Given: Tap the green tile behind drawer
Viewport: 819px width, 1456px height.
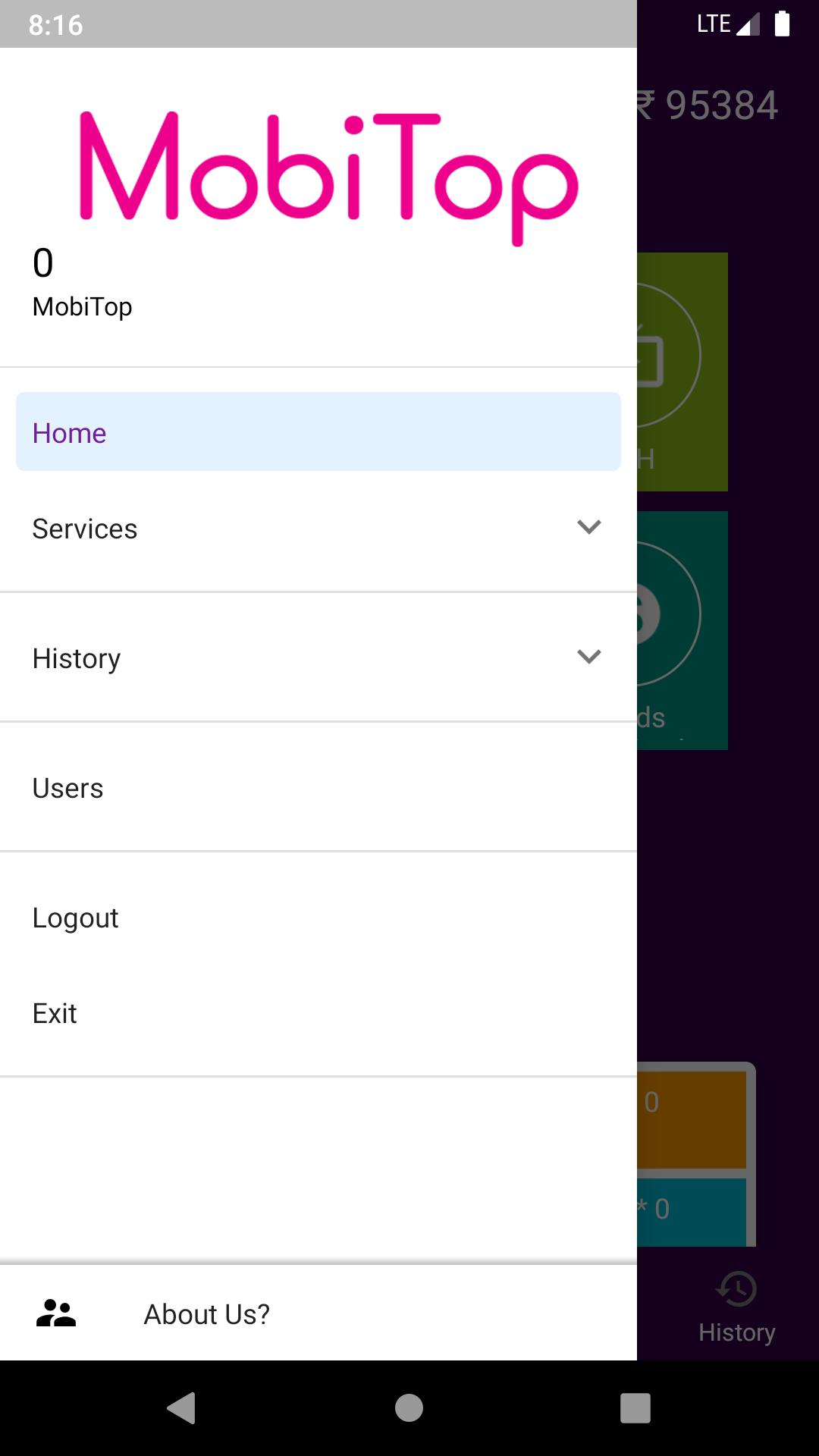Looking at the screenshot, I should pos(682,372).
